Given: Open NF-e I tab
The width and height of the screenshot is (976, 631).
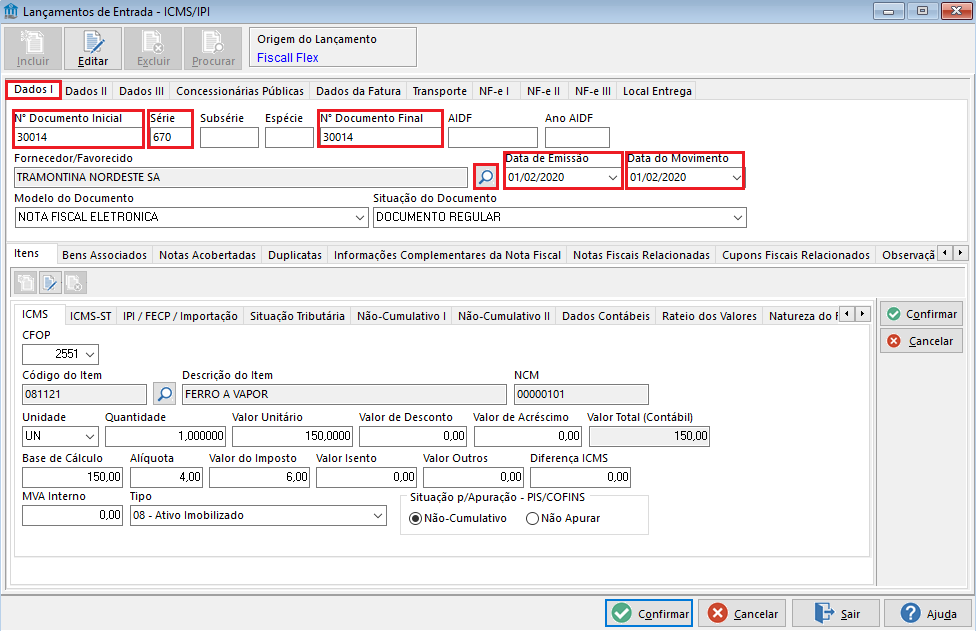Looking at the screenshot, I should pos(494,91).
